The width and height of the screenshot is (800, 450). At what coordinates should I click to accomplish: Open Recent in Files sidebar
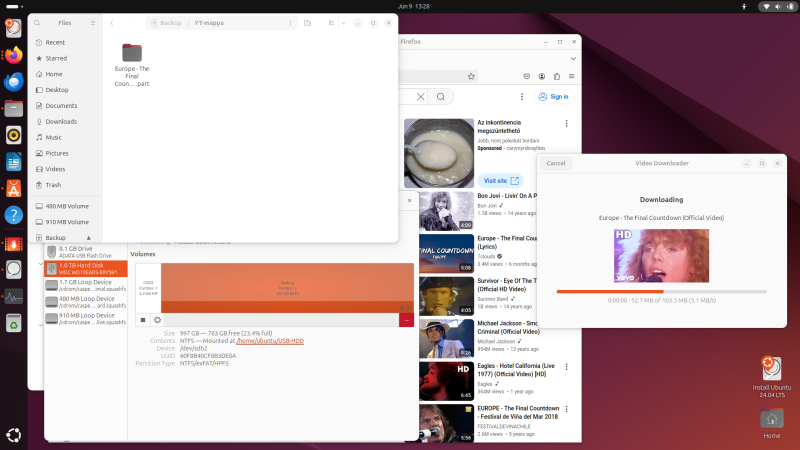tap(65, 42)
